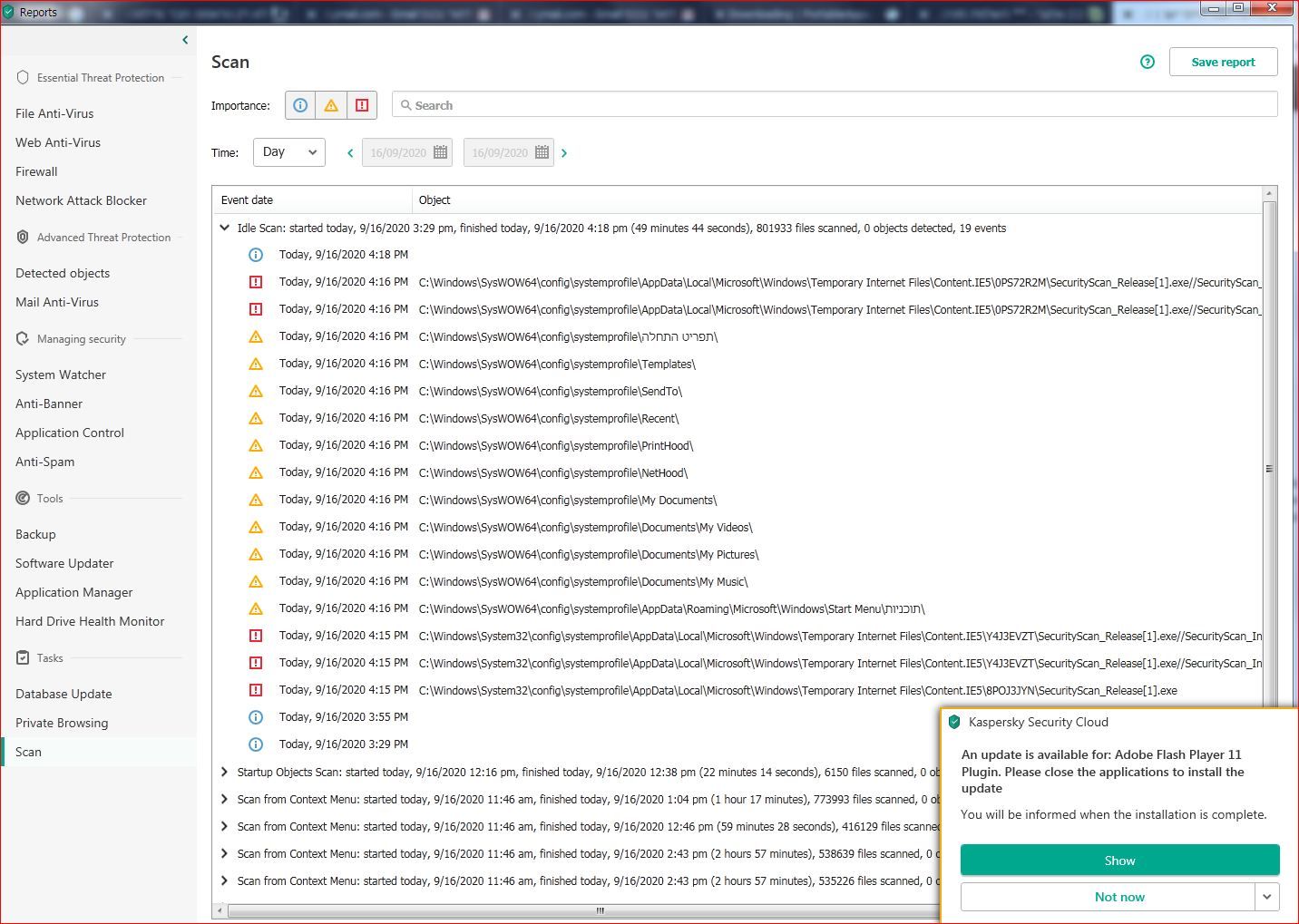
Task: Click the Managing security section icon
Action: (23, 338)
